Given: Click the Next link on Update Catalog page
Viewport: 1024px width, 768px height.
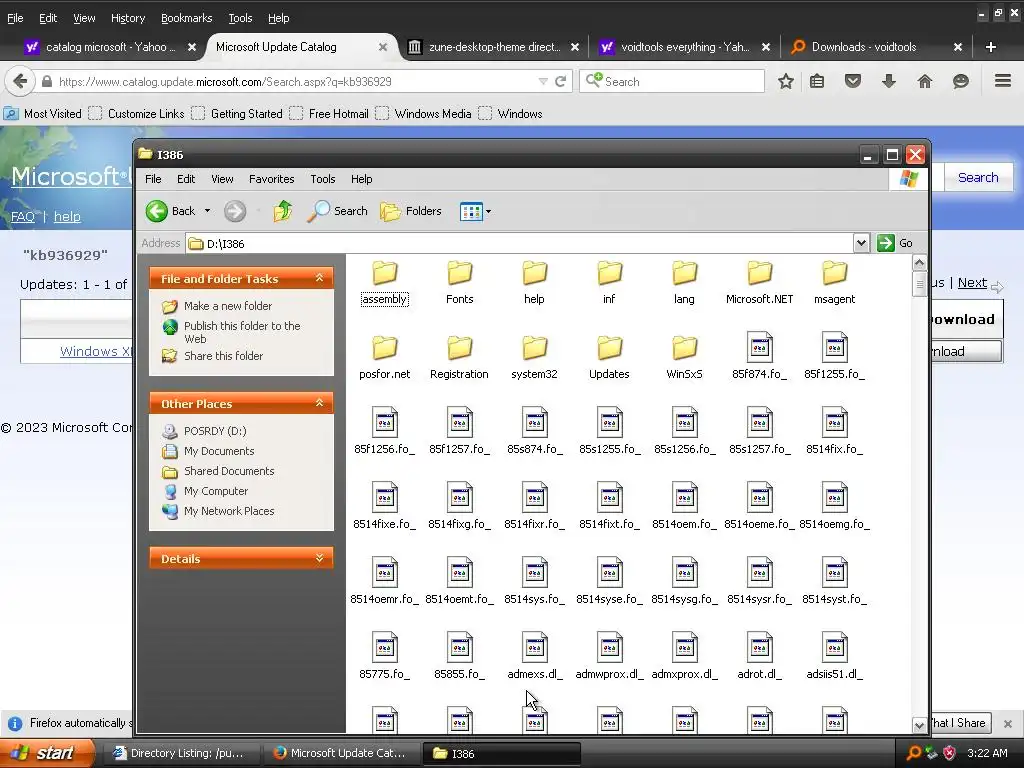Looking at the screenshot, I should click(x=972, y=283).
